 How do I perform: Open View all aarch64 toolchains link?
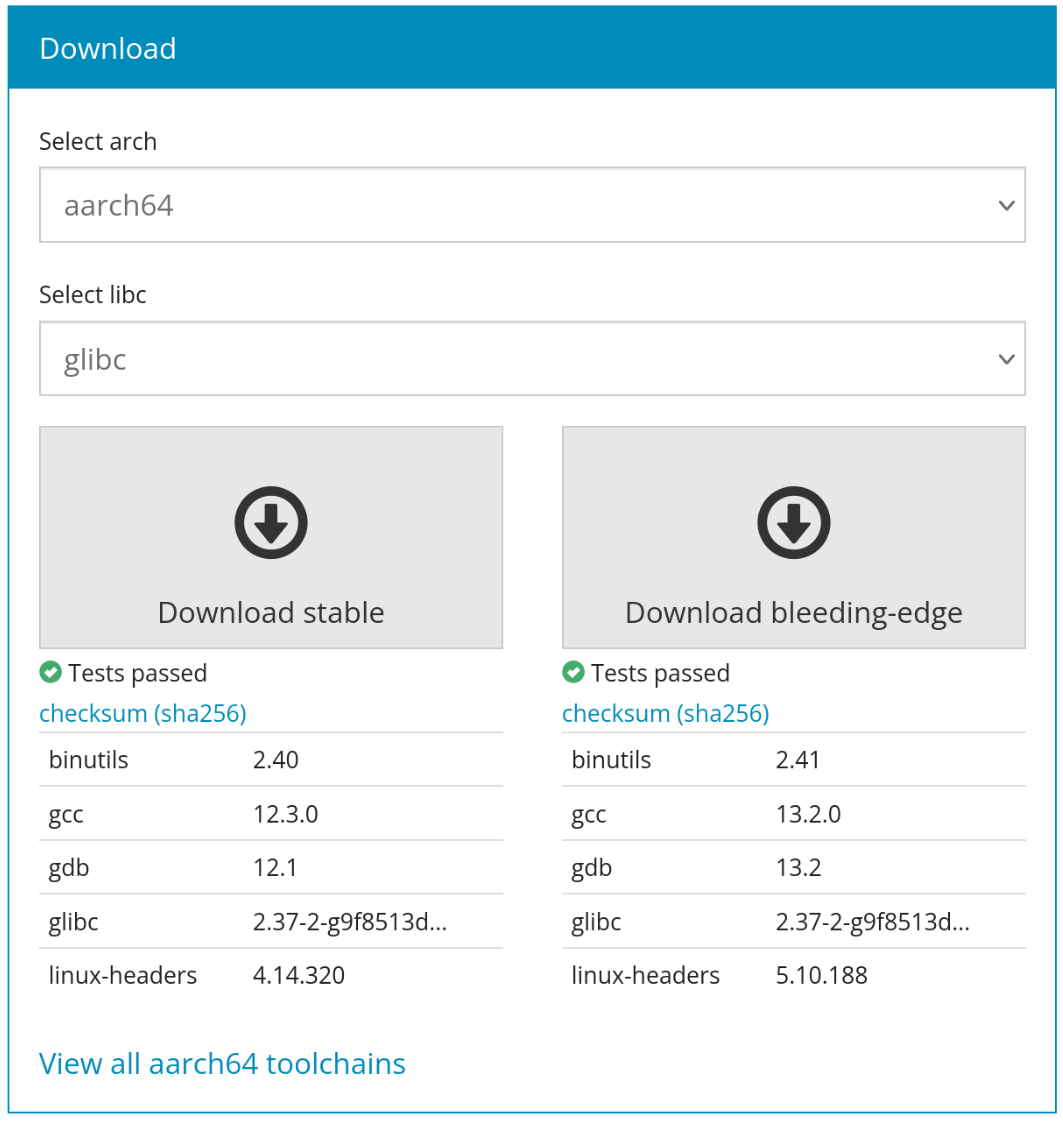(222, 1064)
